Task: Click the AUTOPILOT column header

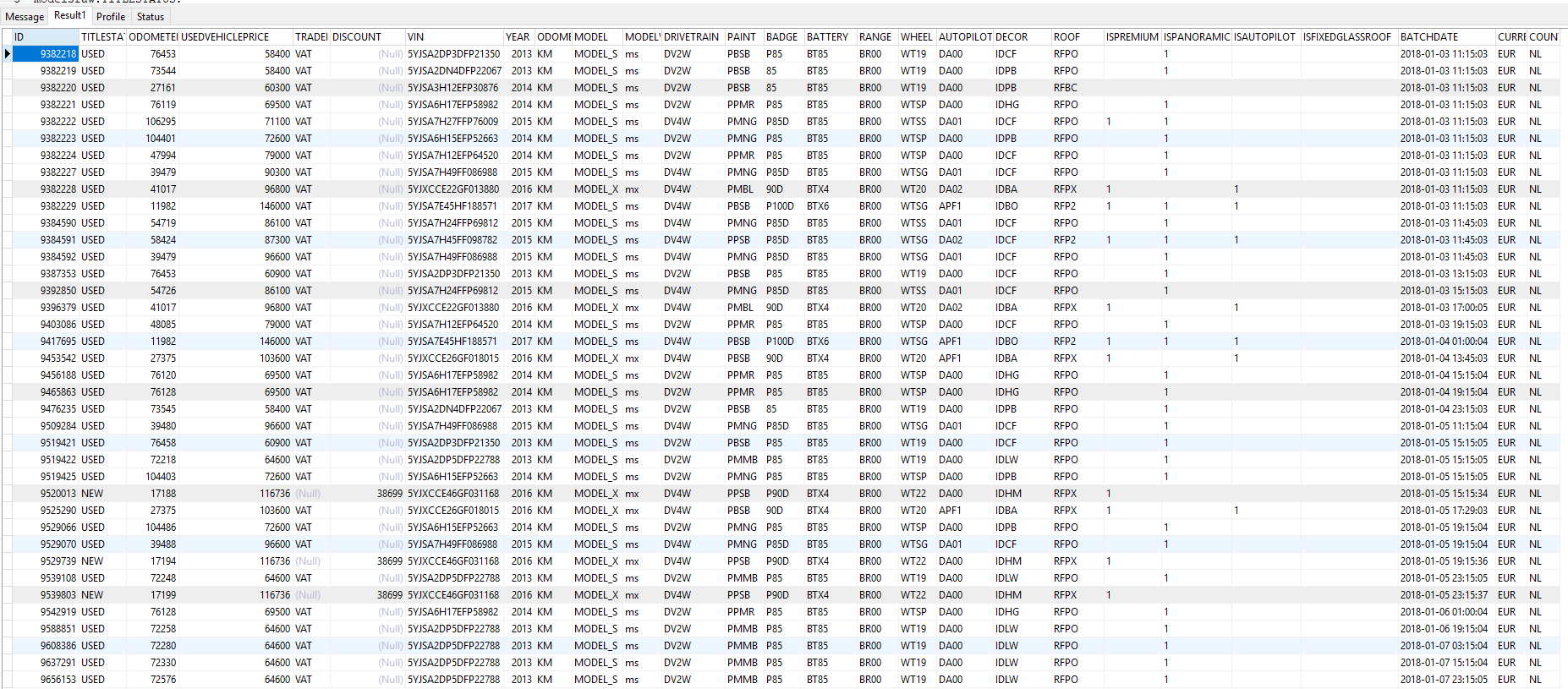Action: 965,37
